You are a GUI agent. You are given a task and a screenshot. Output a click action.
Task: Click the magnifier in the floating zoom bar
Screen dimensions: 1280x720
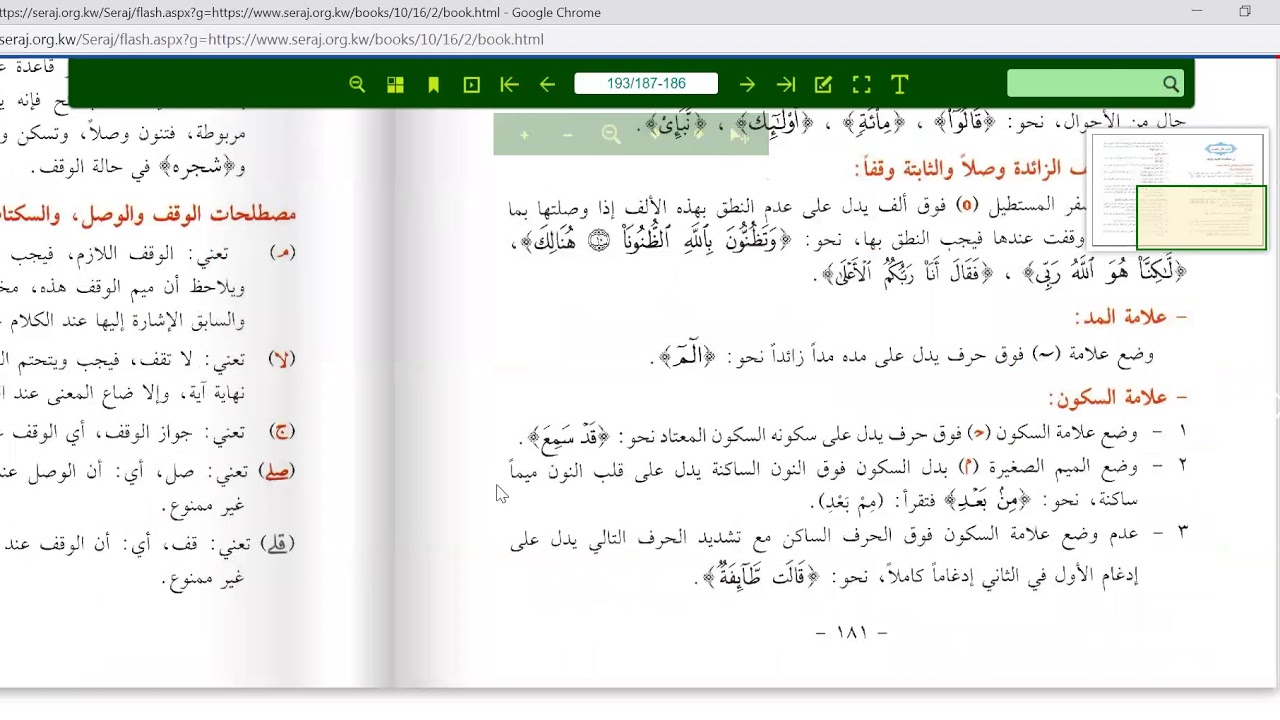point(611,135)
